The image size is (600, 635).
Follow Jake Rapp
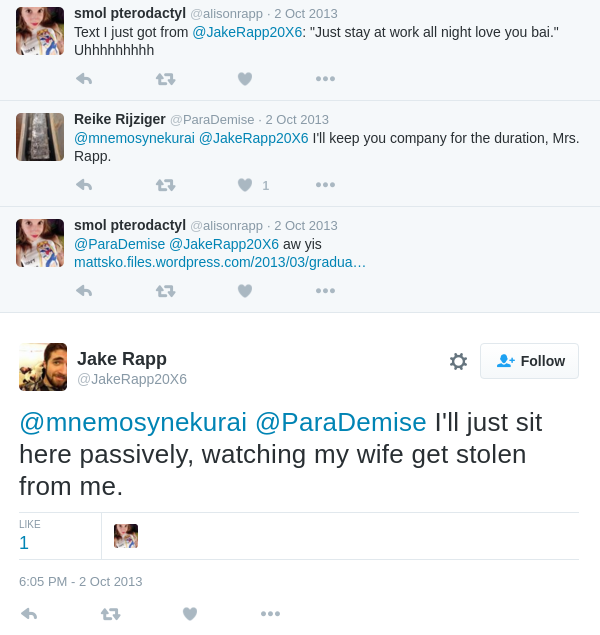[530, 361]
